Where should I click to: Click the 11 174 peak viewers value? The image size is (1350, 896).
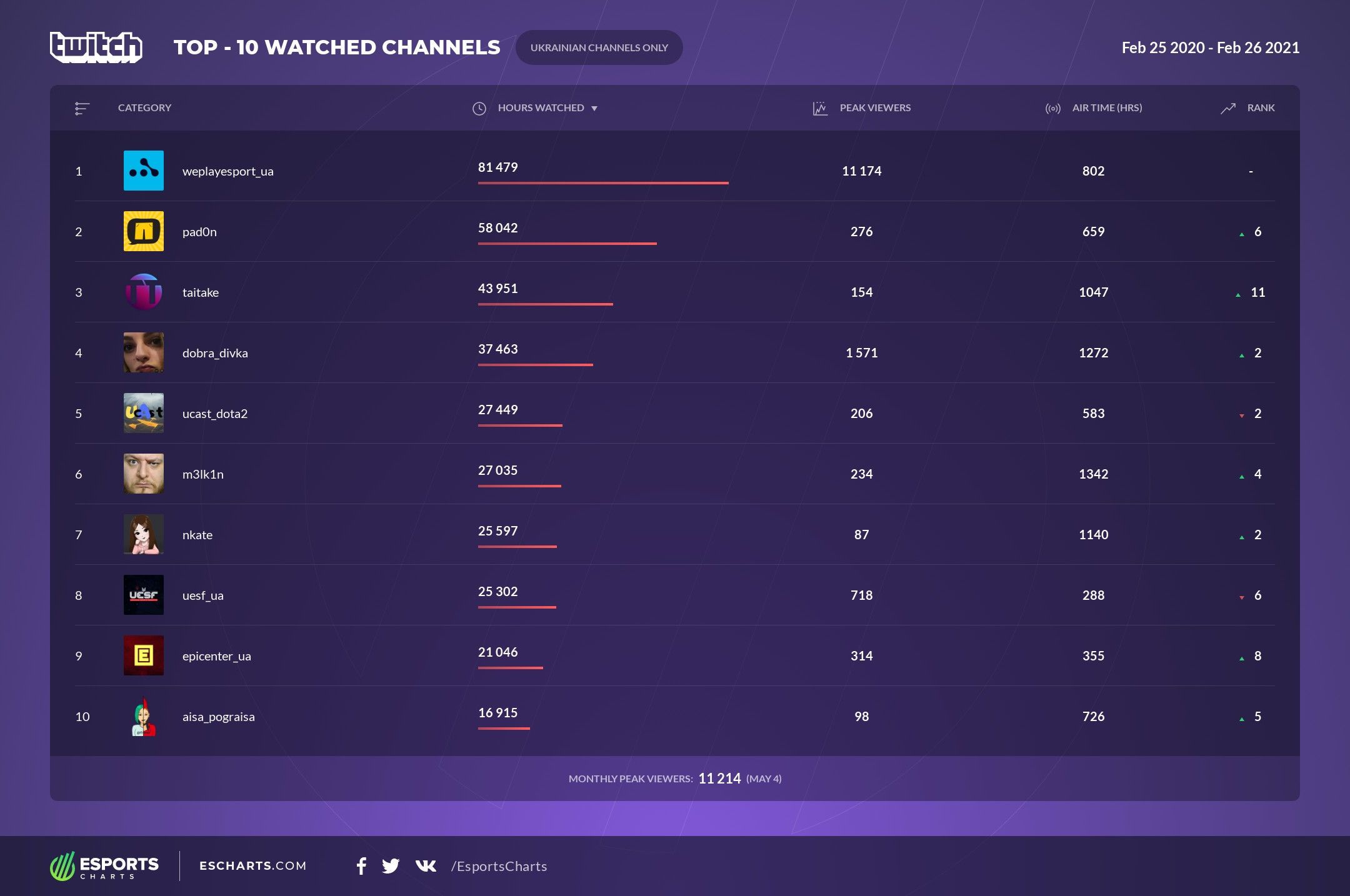click(861, 171)
